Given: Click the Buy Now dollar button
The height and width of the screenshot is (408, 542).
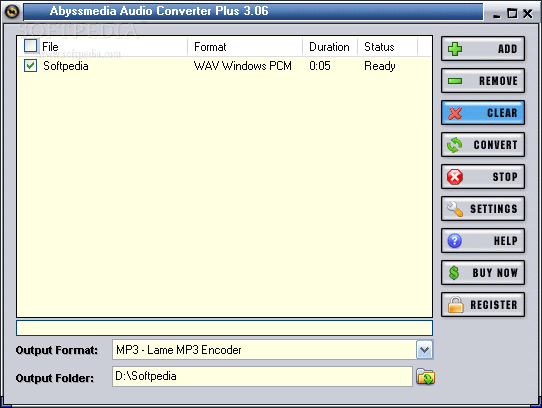Looking at the screenshot, I should point(483,272).
